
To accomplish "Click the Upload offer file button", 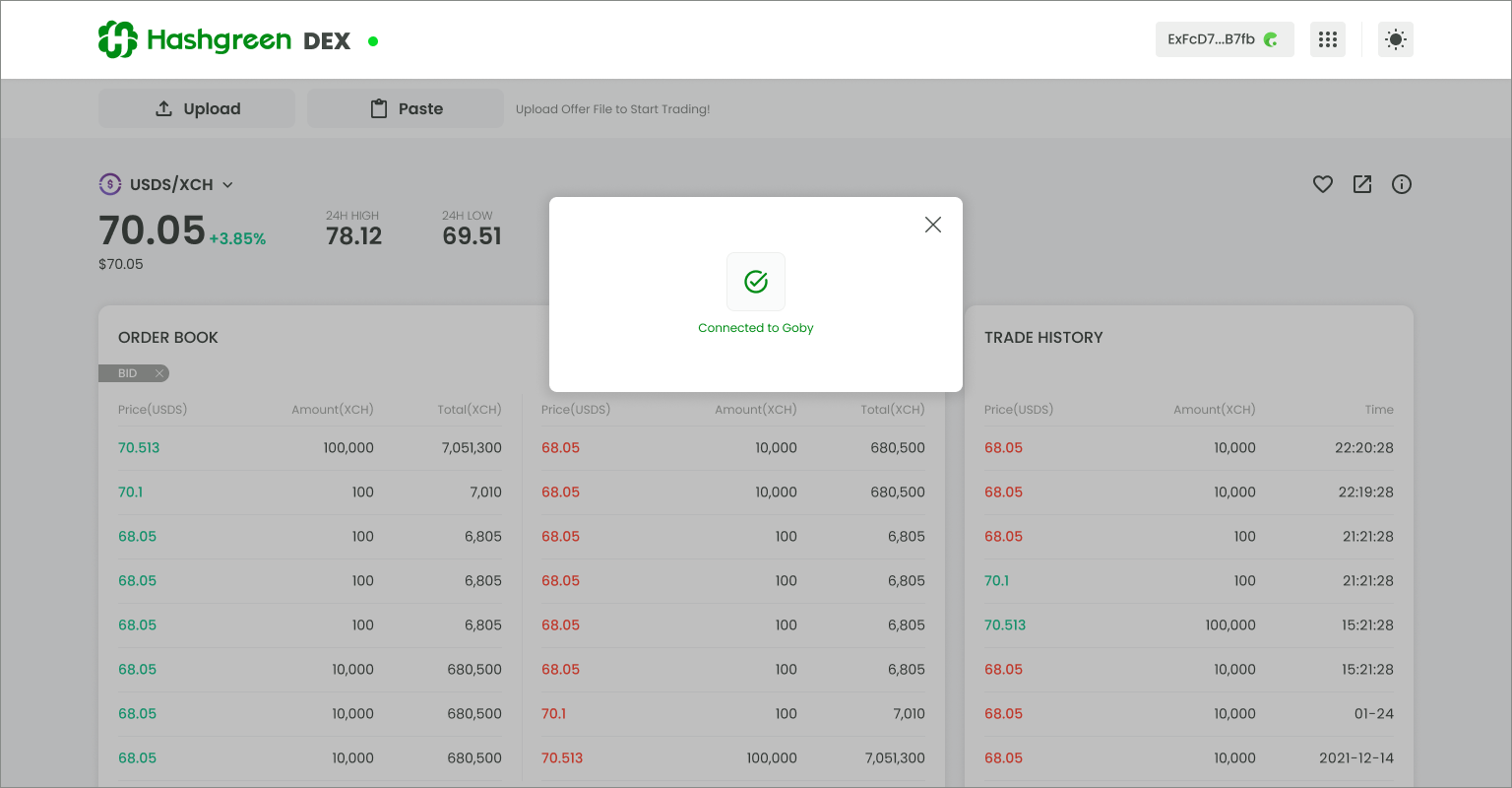I will coord(197,108).
